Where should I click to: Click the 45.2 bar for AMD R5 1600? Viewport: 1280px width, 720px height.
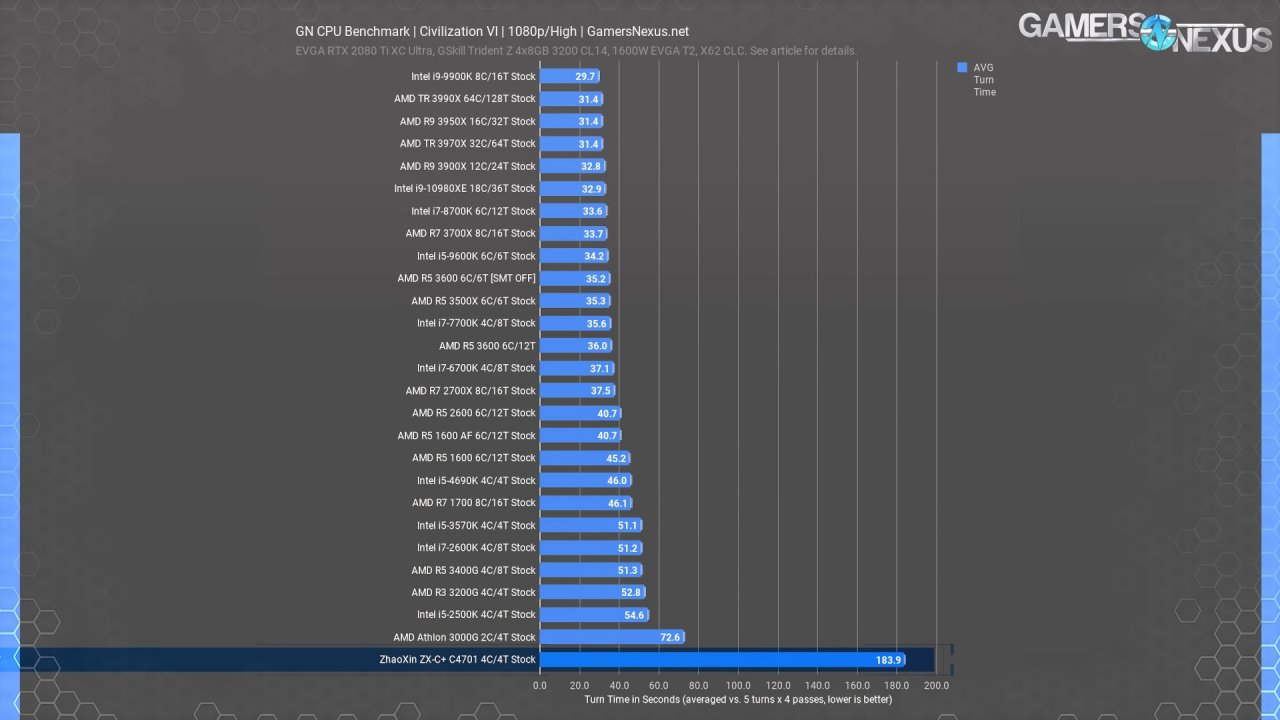(585, 458)
